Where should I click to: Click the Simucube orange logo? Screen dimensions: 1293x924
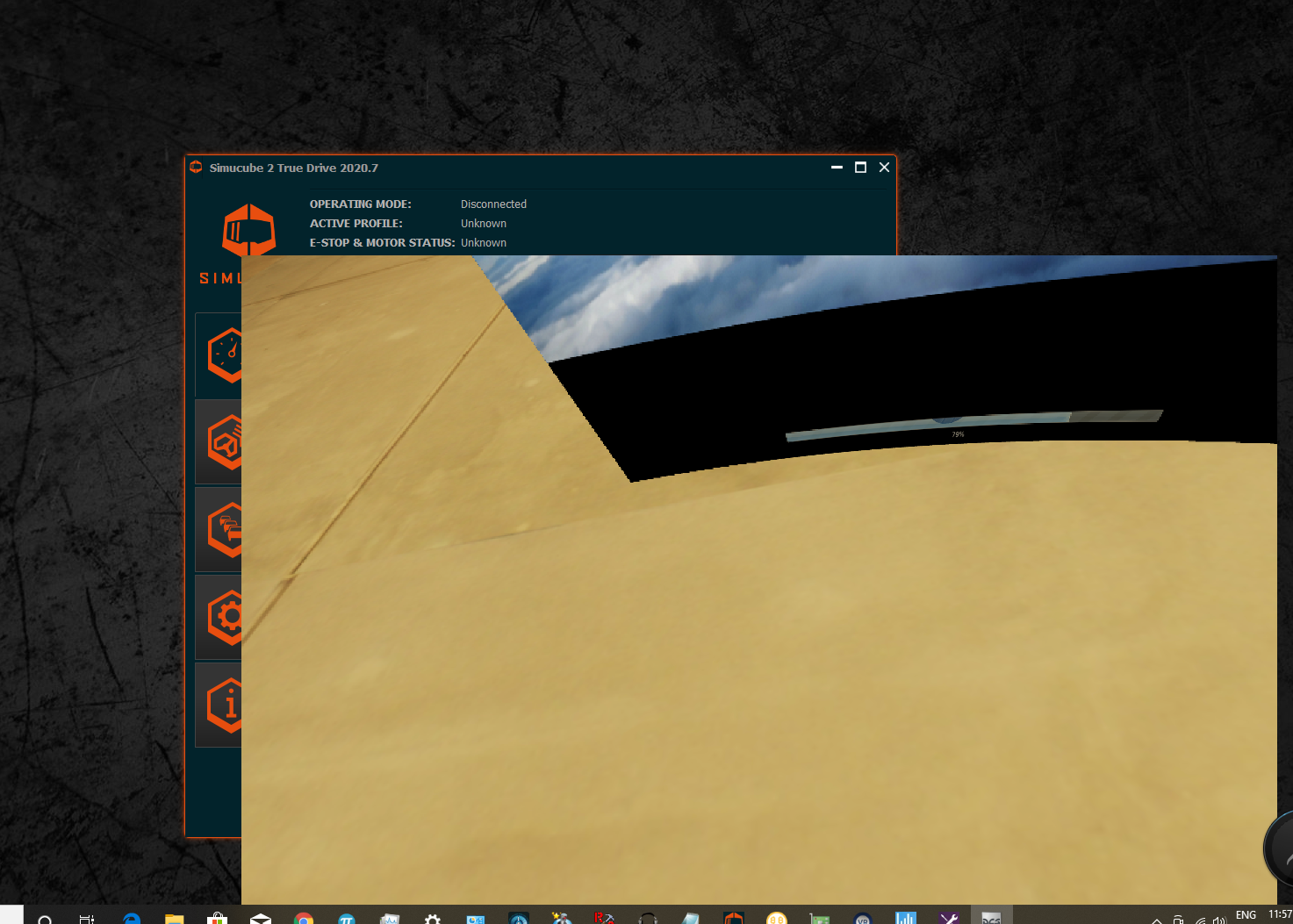click(249, 230)
